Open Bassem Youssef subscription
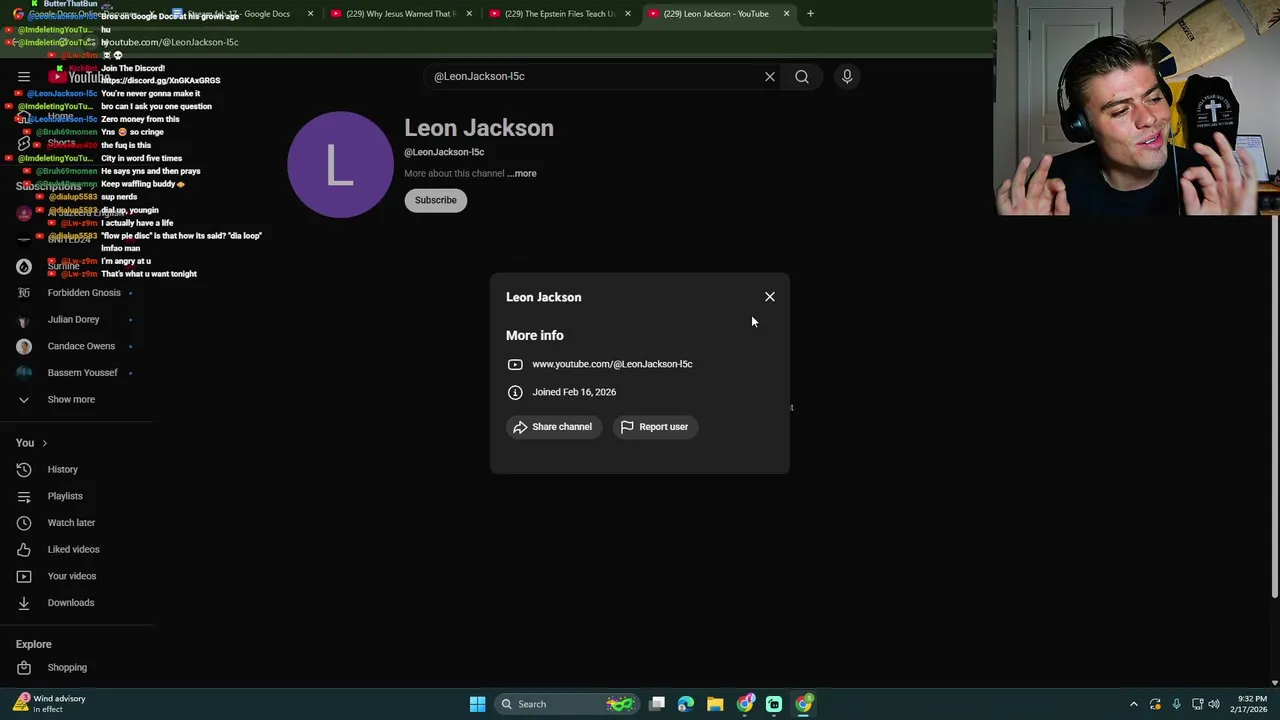This screenshot has width=1280, height=720. (x=78, y=373)
